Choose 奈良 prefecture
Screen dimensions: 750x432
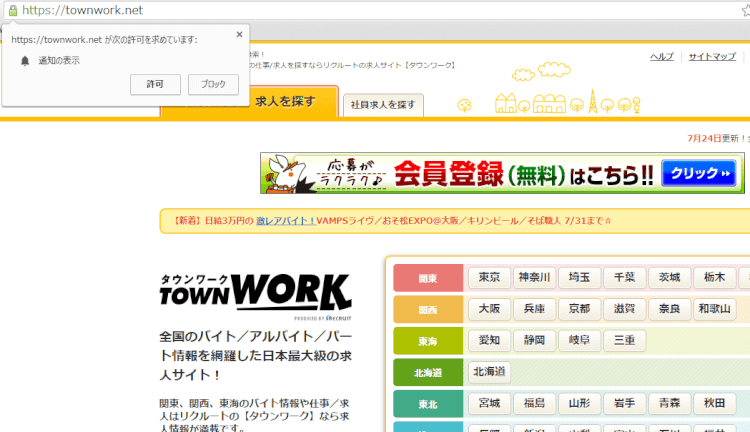click(x=669, y=309)
